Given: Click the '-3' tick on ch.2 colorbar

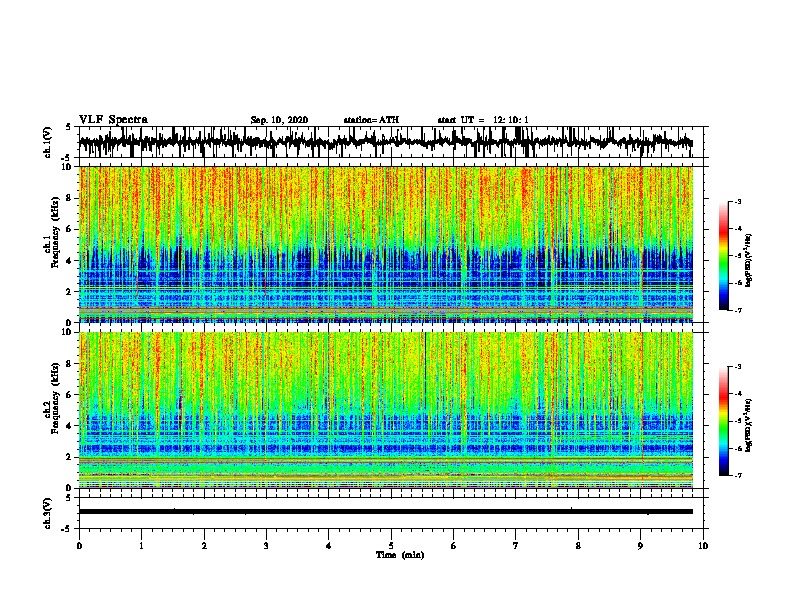Looking at the screenshot, I should pyautogui.click(x=737, y=367).
